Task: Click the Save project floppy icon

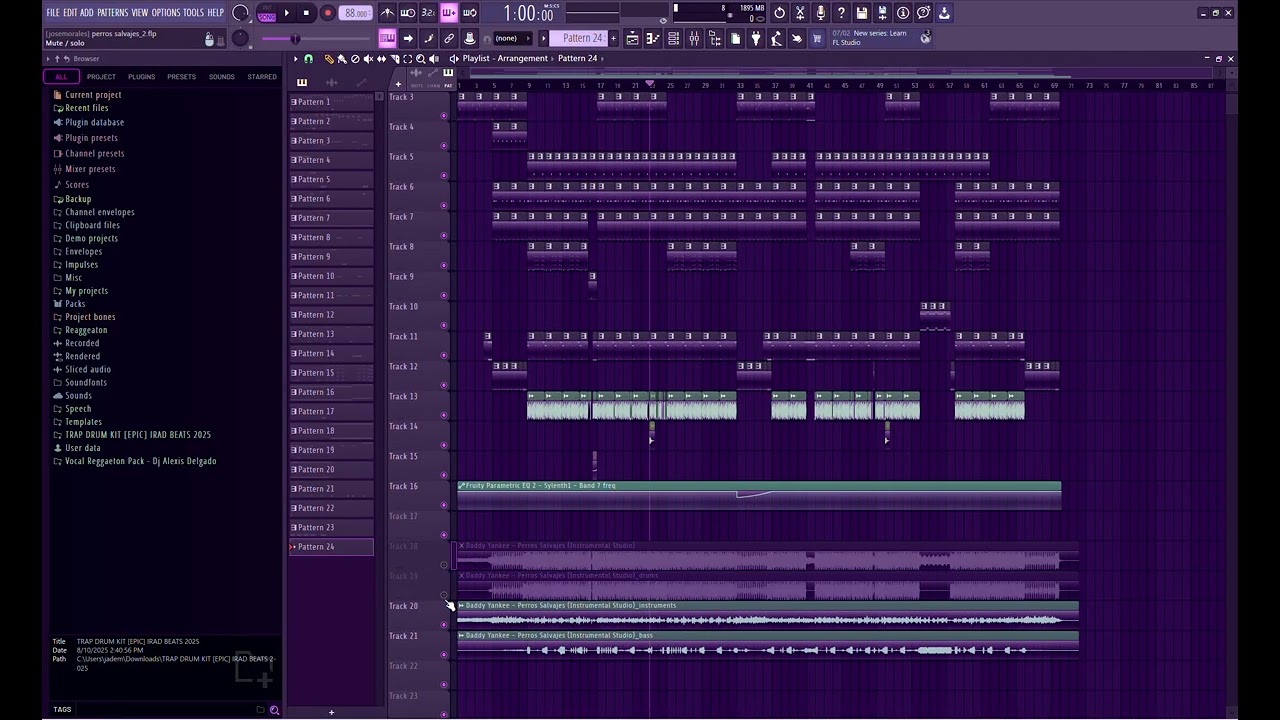Action: pos(862,13)
